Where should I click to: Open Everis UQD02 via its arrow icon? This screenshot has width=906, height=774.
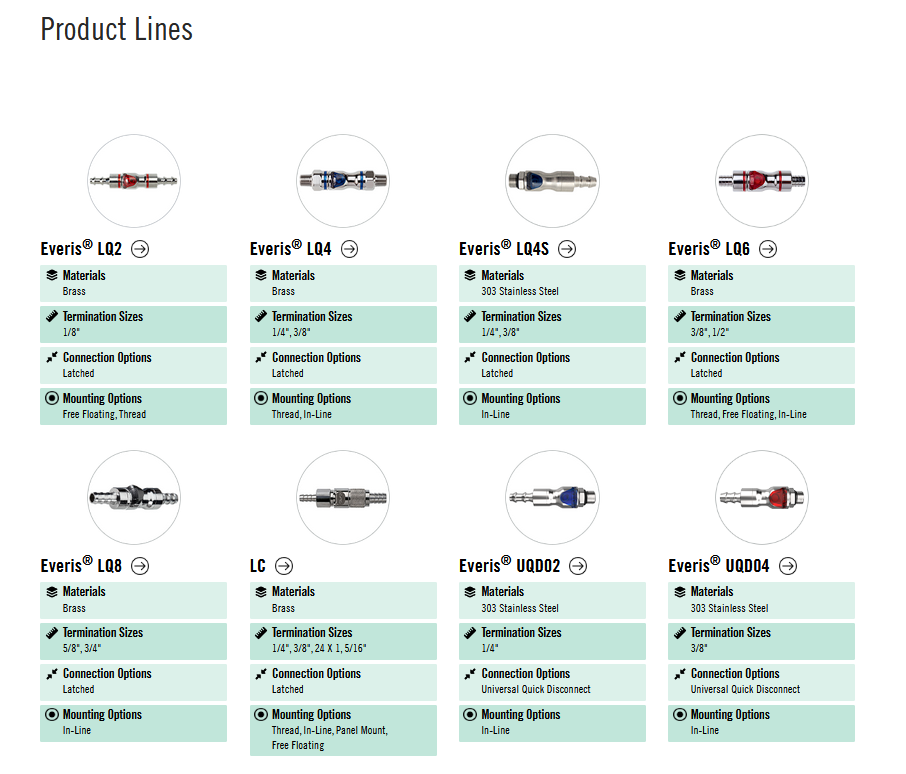pos(578,566)
